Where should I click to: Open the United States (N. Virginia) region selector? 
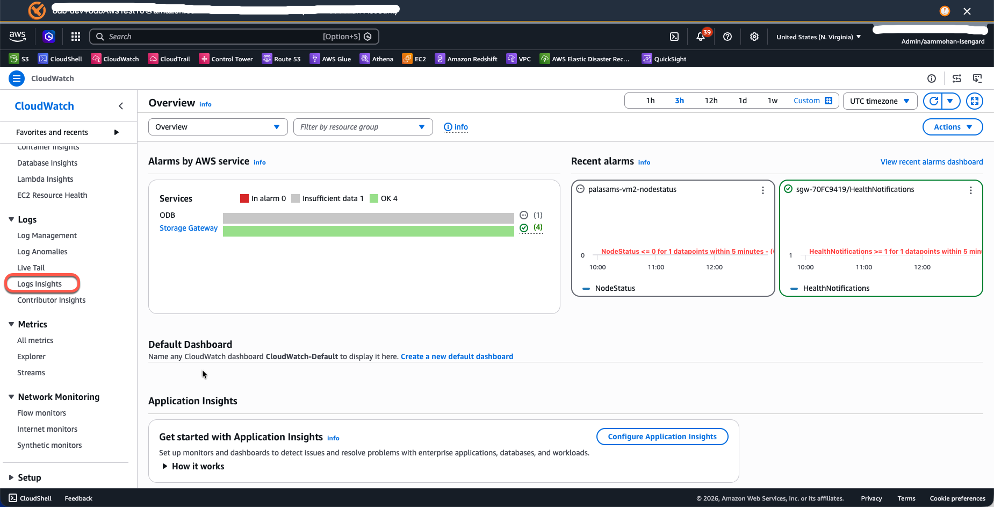click(818, 37)
